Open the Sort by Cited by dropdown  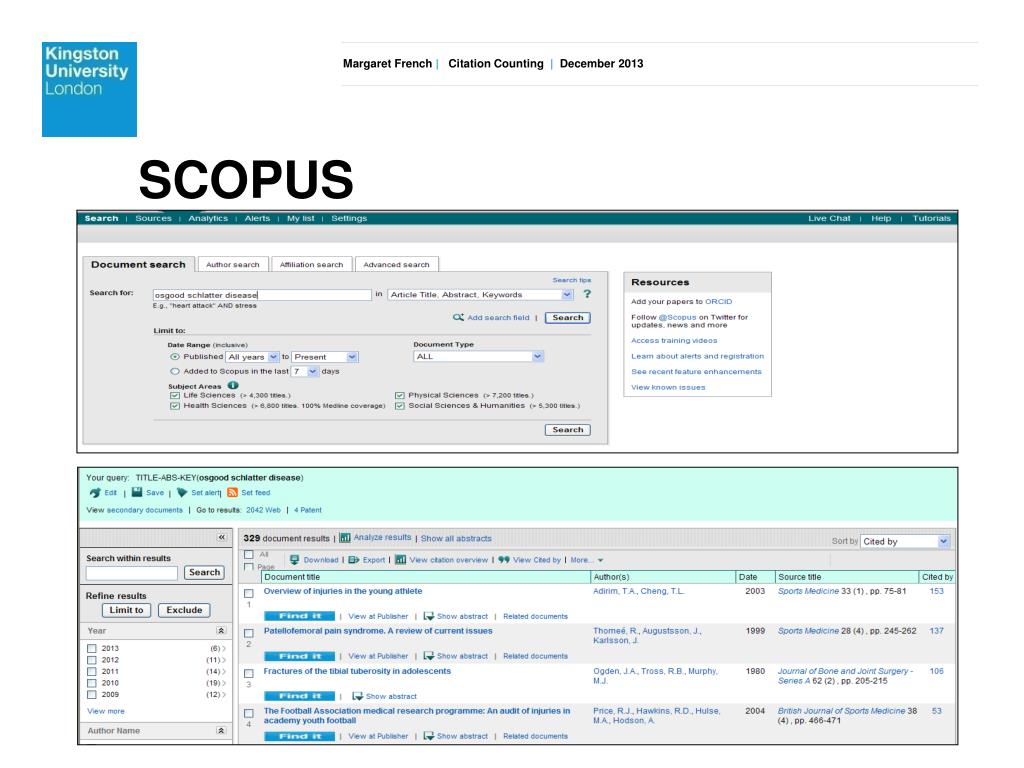coord(904,541)
